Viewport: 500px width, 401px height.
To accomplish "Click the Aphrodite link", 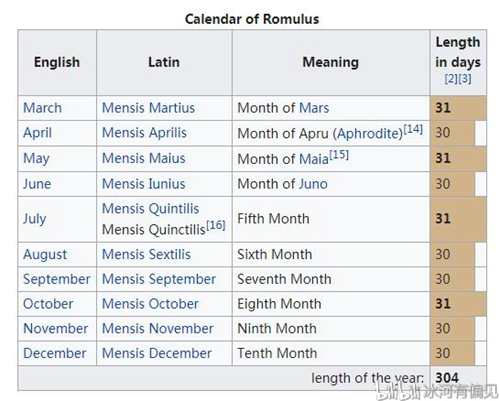I will [x=370, y=134].
